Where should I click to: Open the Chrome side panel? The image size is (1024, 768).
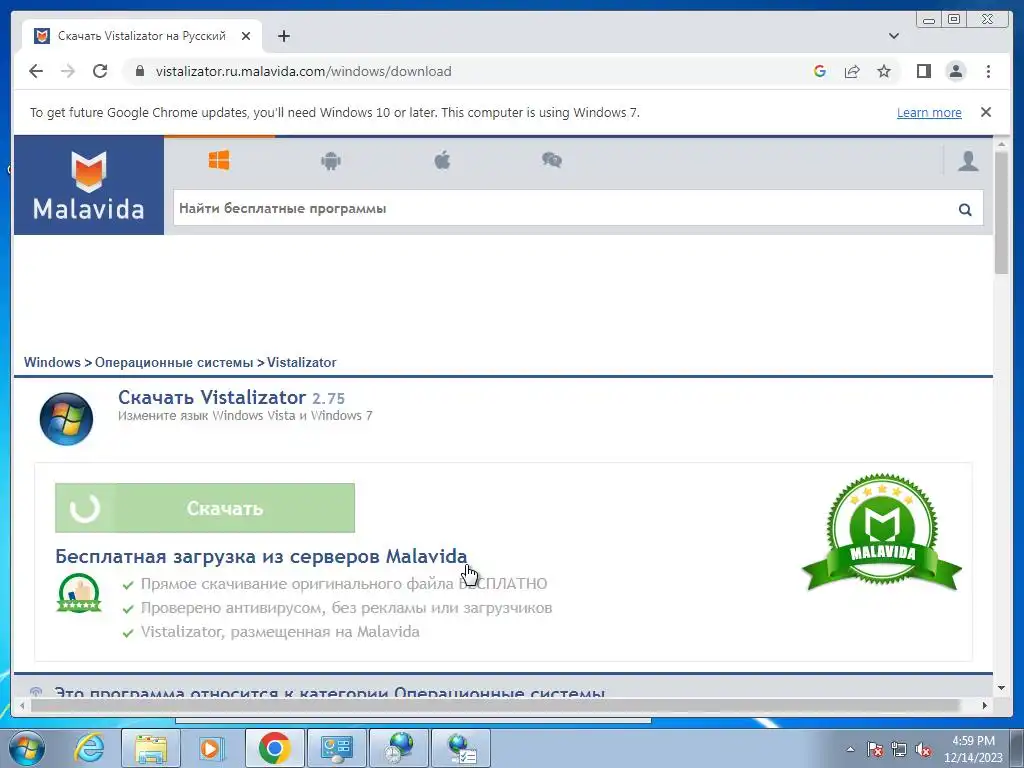click(x=923, y=71)
